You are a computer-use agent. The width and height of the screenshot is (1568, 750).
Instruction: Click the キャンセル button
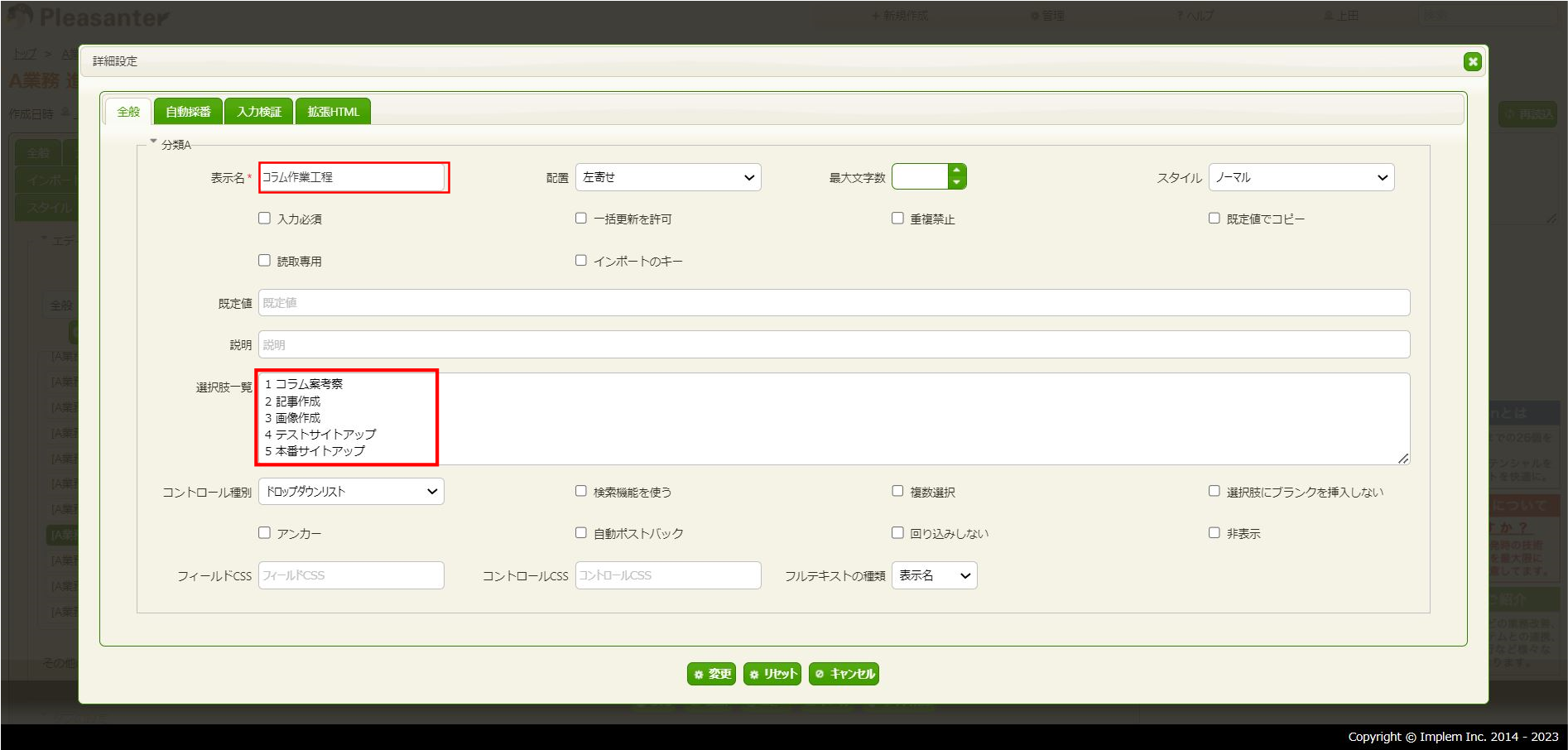(x=844, y=674)
